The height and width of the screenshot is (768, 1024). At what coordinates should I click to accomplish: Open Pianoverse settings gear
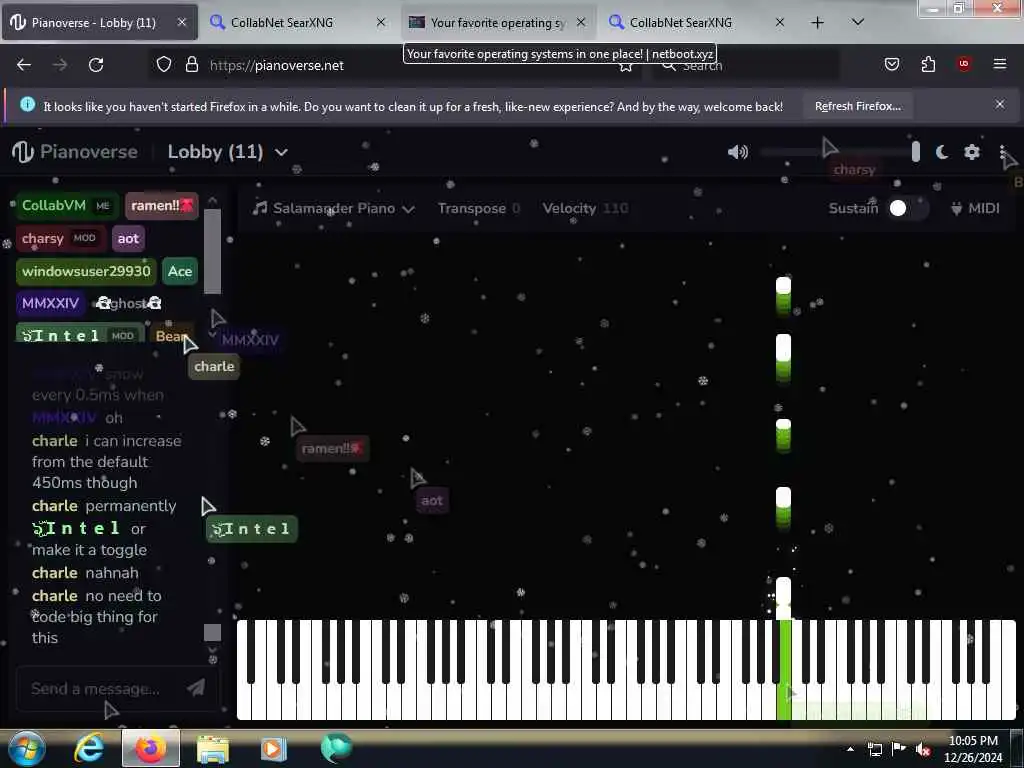[x=972, y=152]
